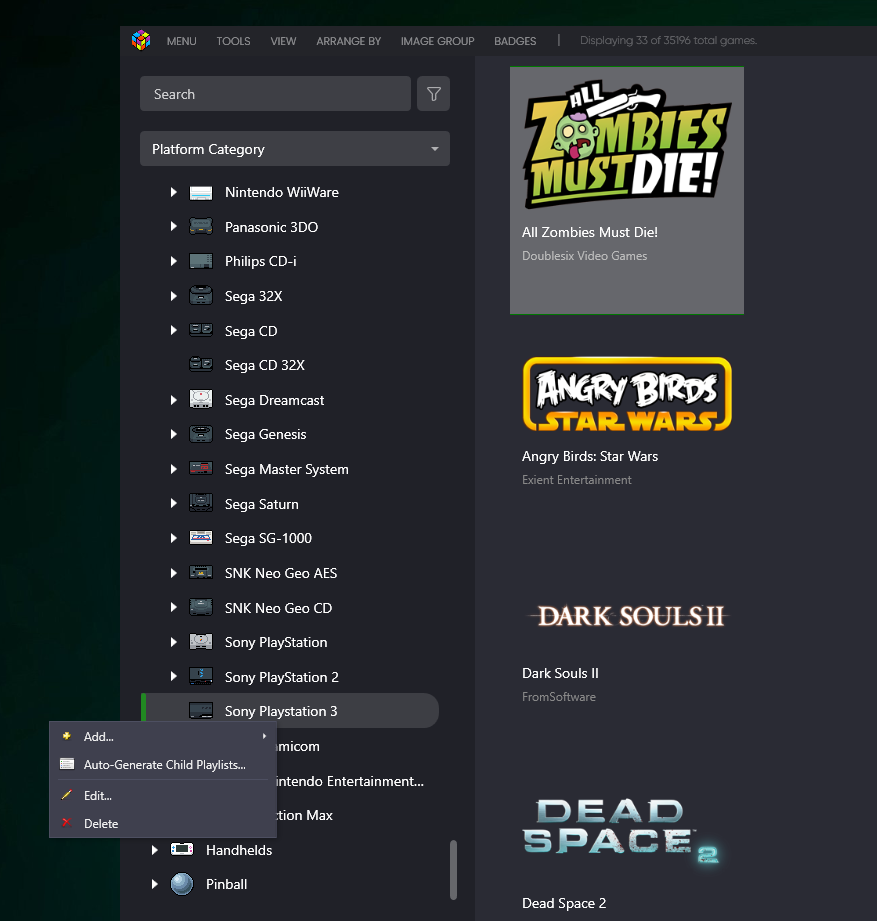Click the red X icon beside Delete
877x921 pixels.
[x=67, y=823]
